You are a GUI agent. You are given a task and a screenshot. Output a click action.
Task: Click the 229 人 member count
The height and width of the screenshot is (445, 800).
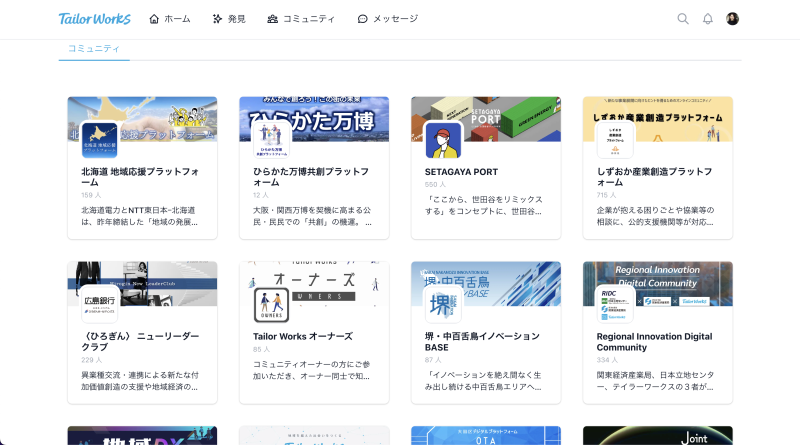(91, 360)
